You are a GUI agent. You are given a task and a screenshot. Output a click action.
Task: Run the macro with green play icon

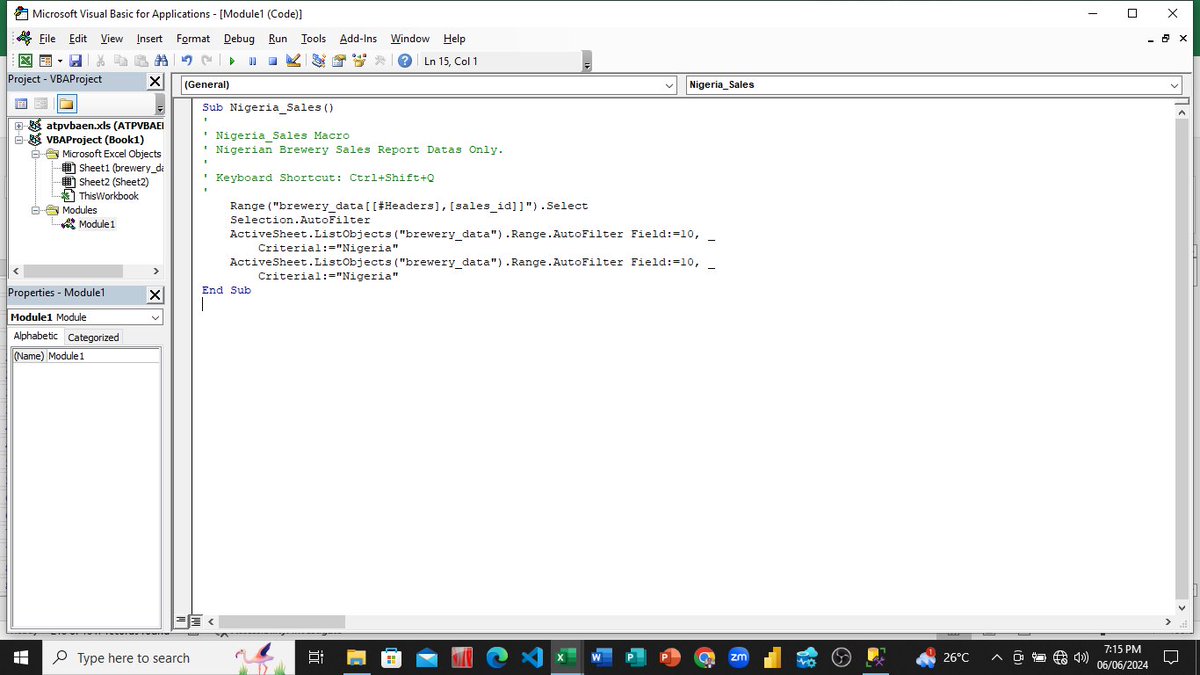232,62
